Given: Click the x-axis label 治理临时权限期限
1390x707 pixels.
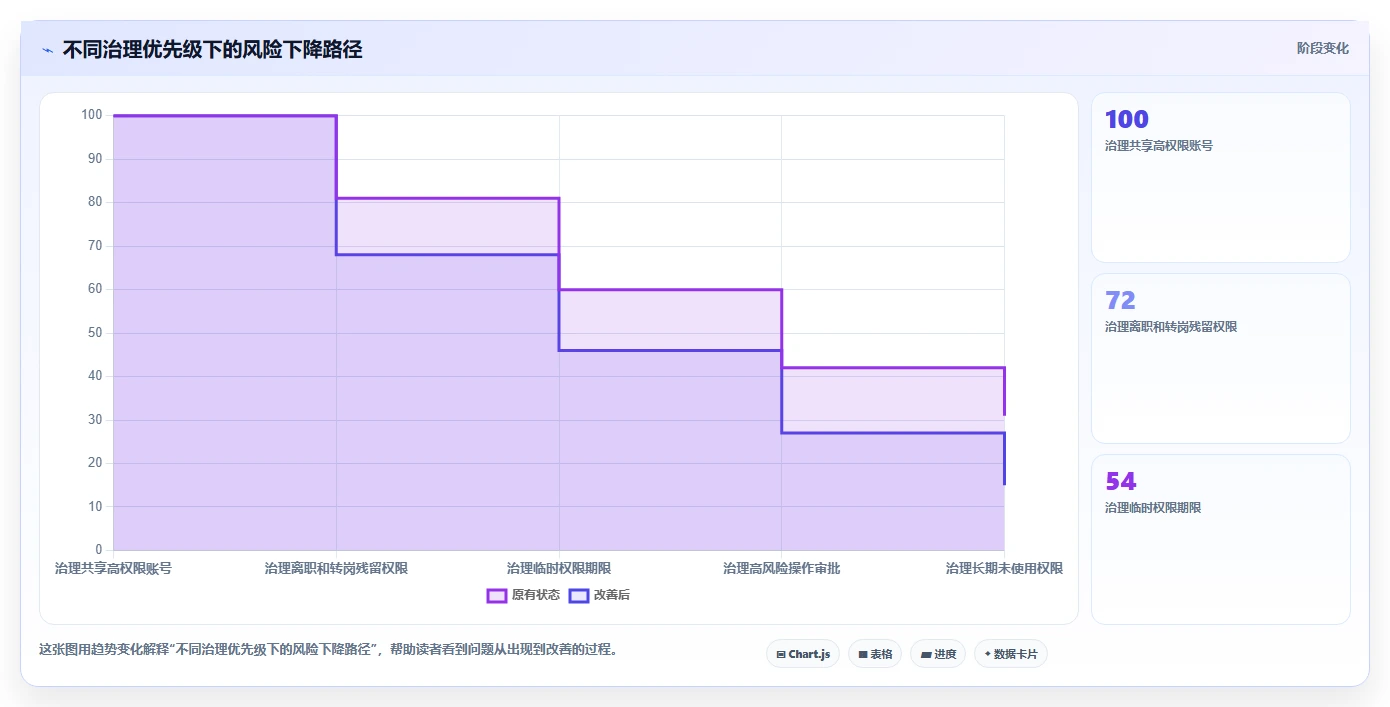Looking at the screenshot, I should point(559,568).
